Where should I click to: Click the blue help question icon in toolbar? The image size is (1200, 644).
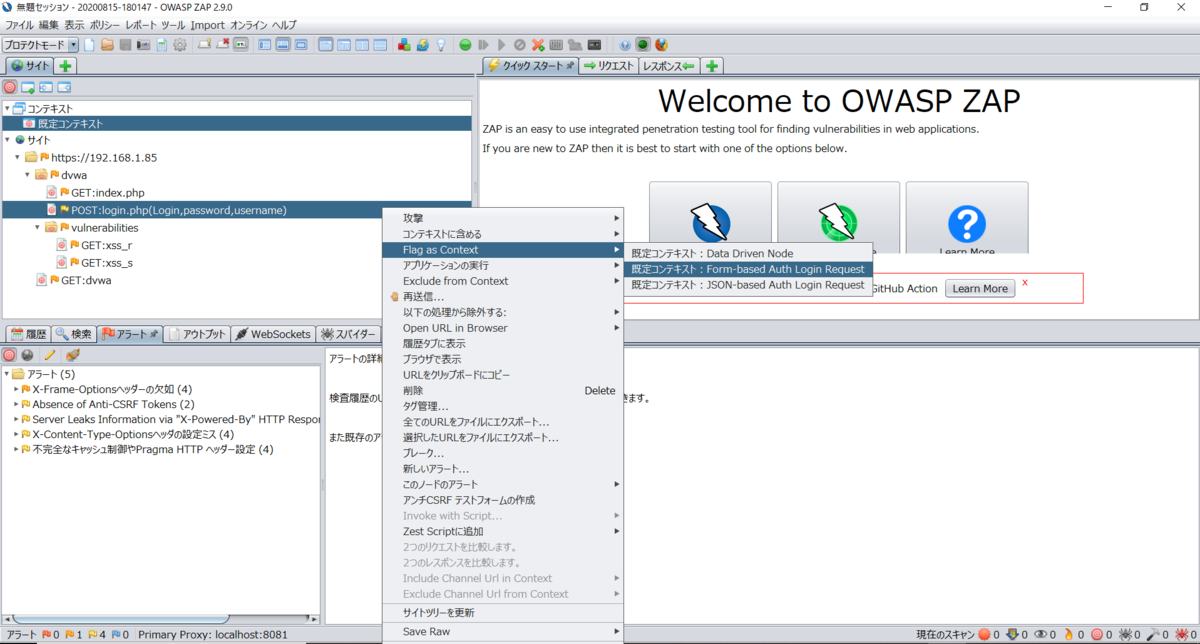pos(625,45)
